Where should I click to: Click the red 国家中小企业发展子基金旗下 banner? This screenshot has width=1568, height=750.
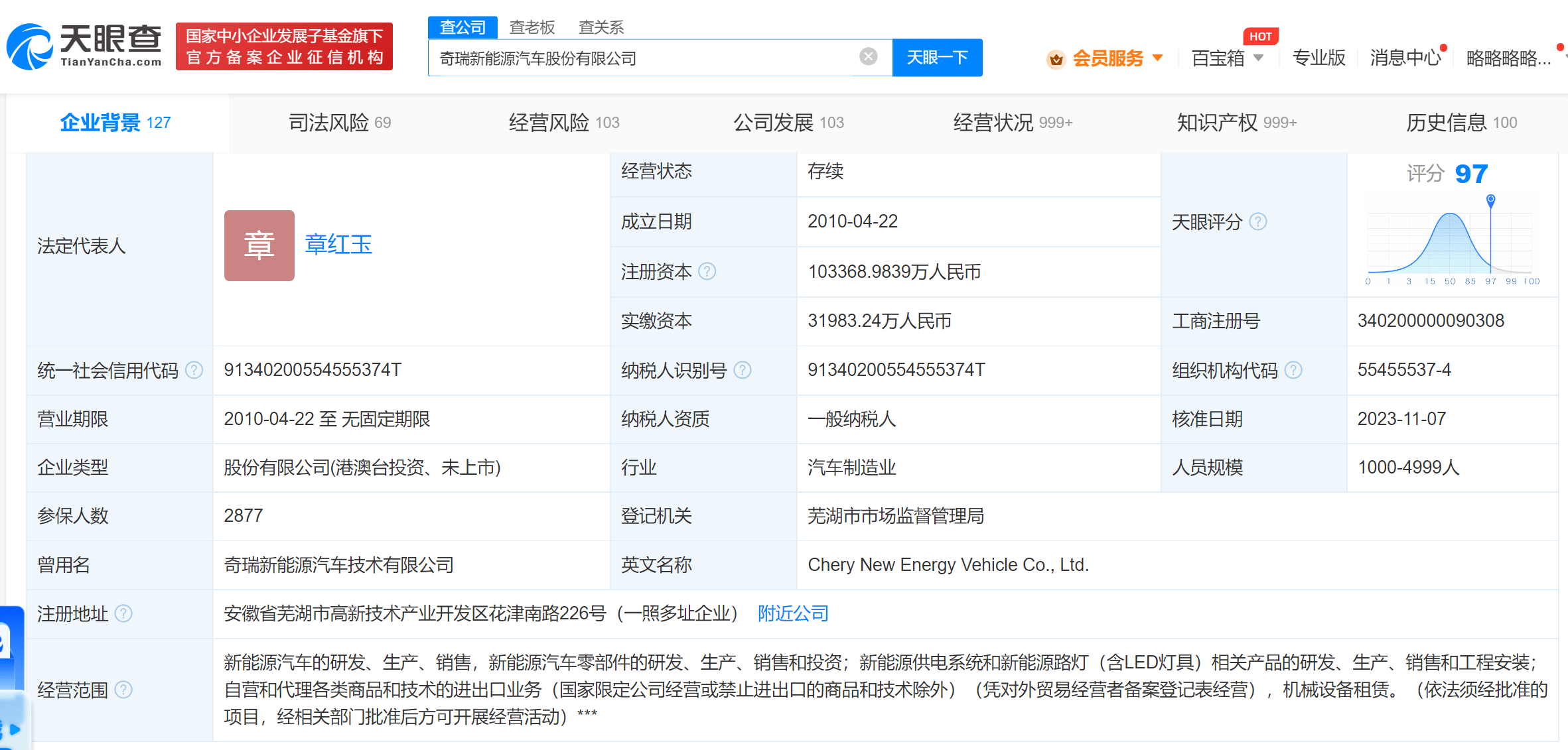pos(284,46)
